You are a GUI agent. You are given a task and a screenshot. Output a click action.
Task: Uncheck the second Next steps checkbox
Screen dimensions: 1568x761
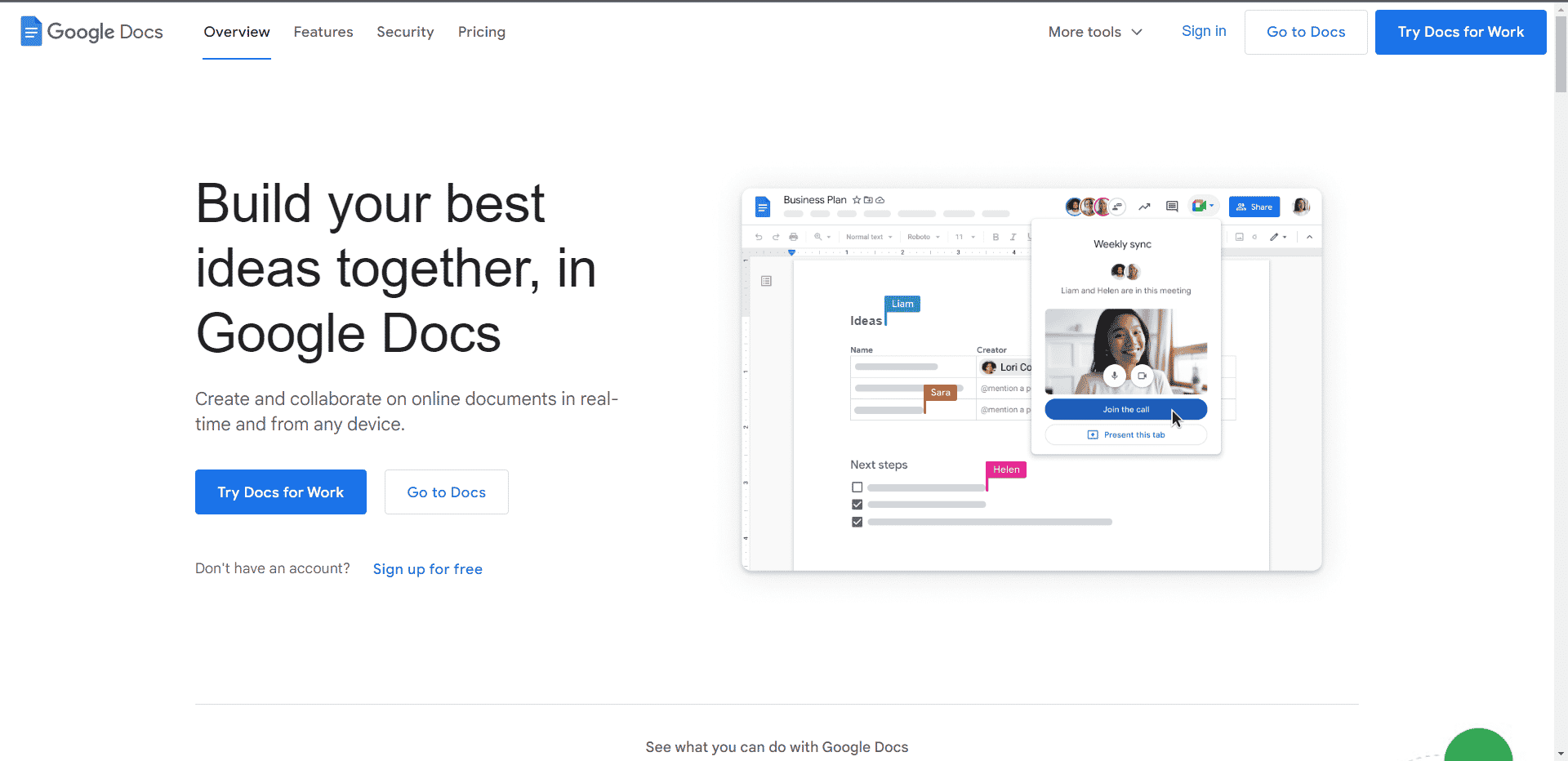point(857,505)
